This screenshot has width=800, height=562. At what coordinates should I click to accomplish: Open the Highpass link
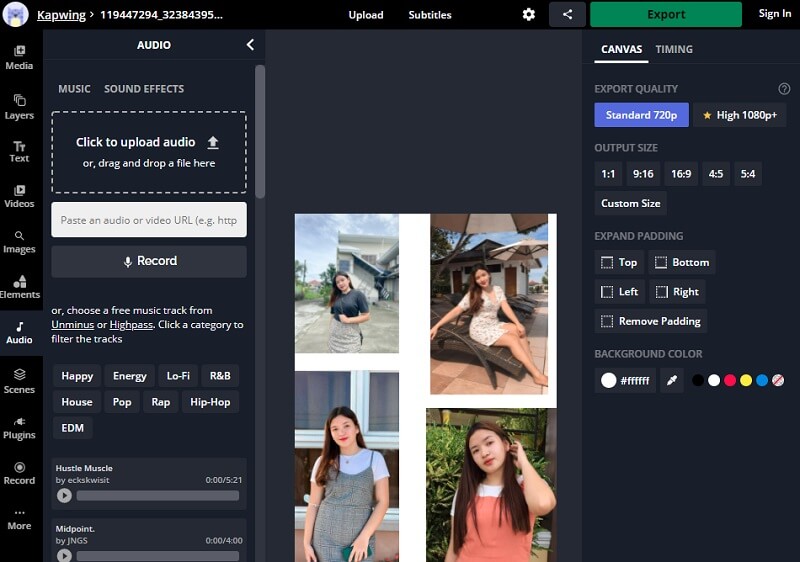[x=131, y=325]
